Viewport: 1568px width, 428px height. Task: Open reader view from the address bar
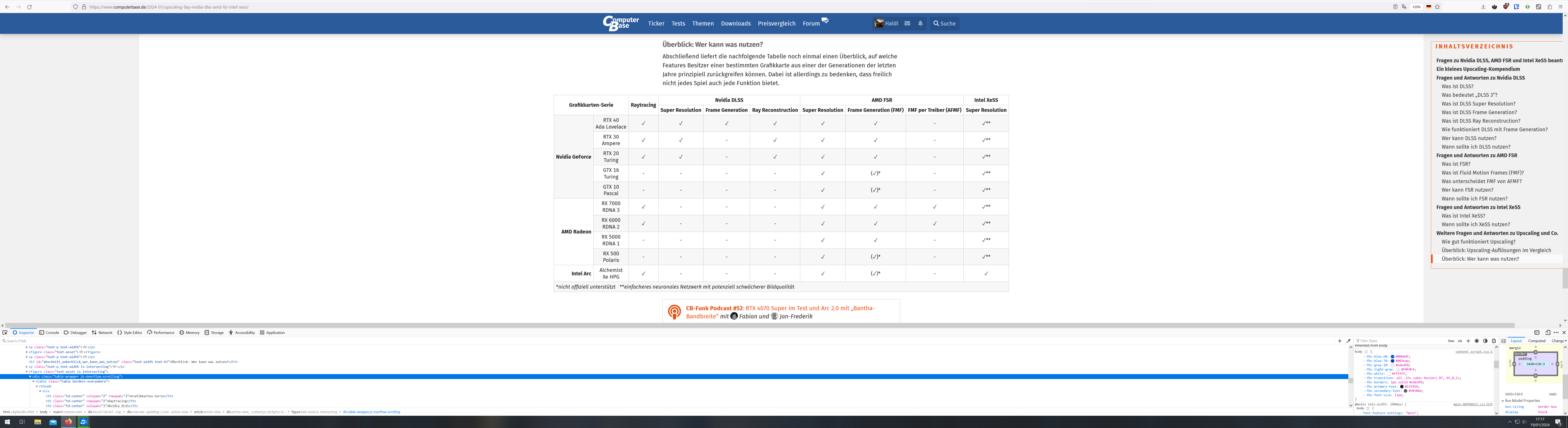(1396, 7)
